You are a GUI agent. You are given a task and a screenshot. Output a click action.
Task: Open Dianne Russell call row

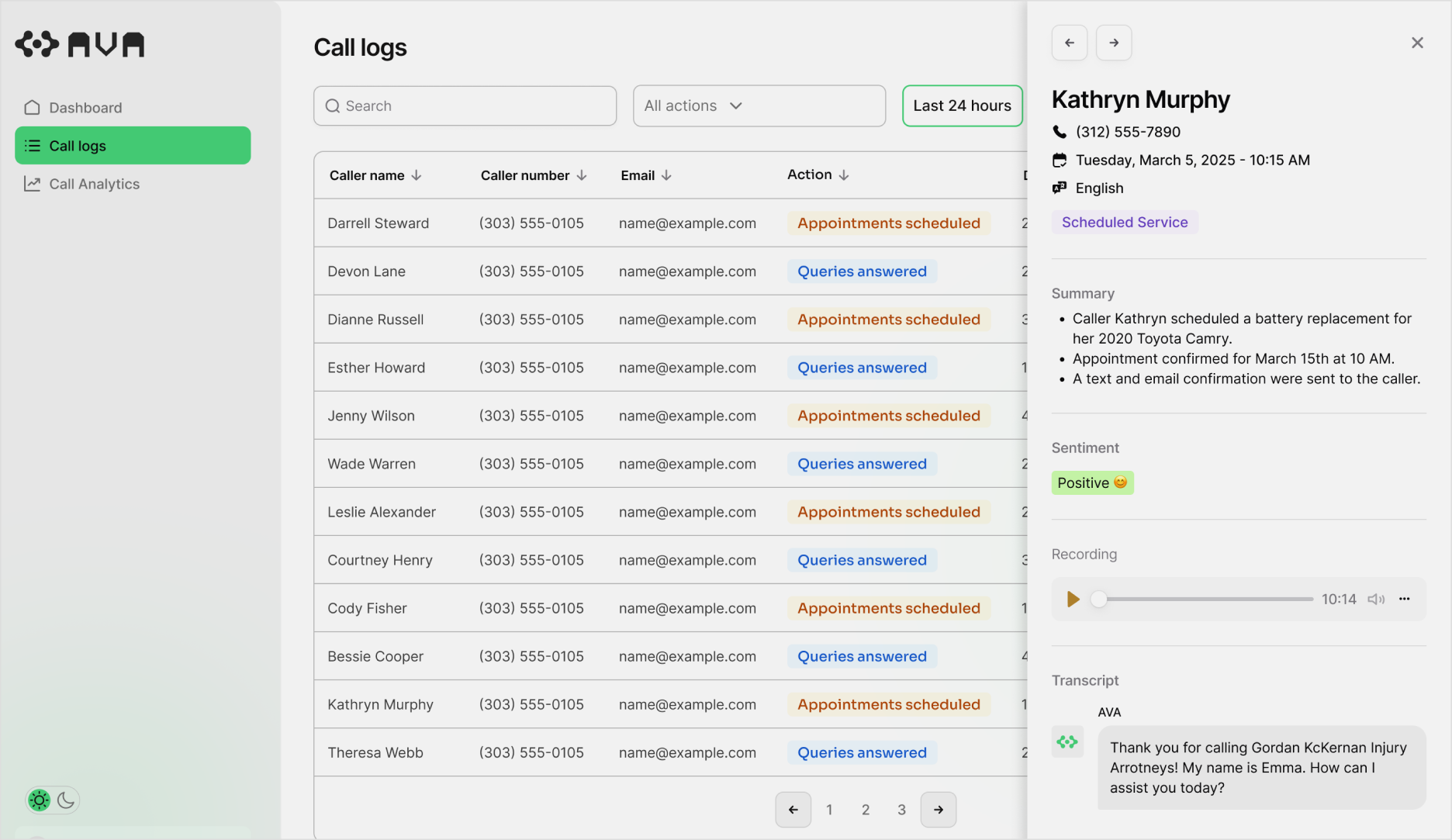(670, 320)
